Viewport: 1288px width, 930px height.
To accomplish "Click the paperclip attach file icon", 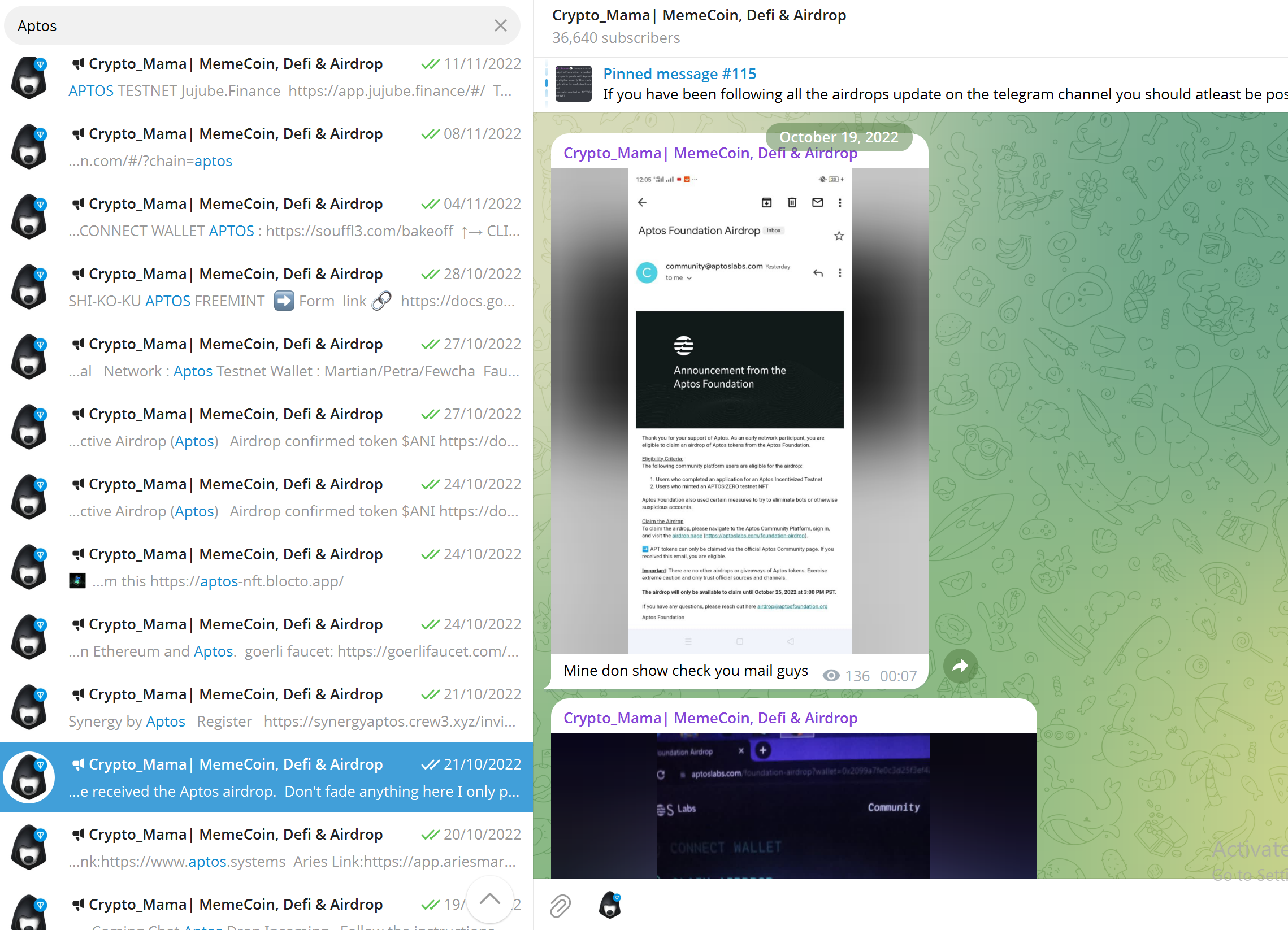I will tap(560, 905).
